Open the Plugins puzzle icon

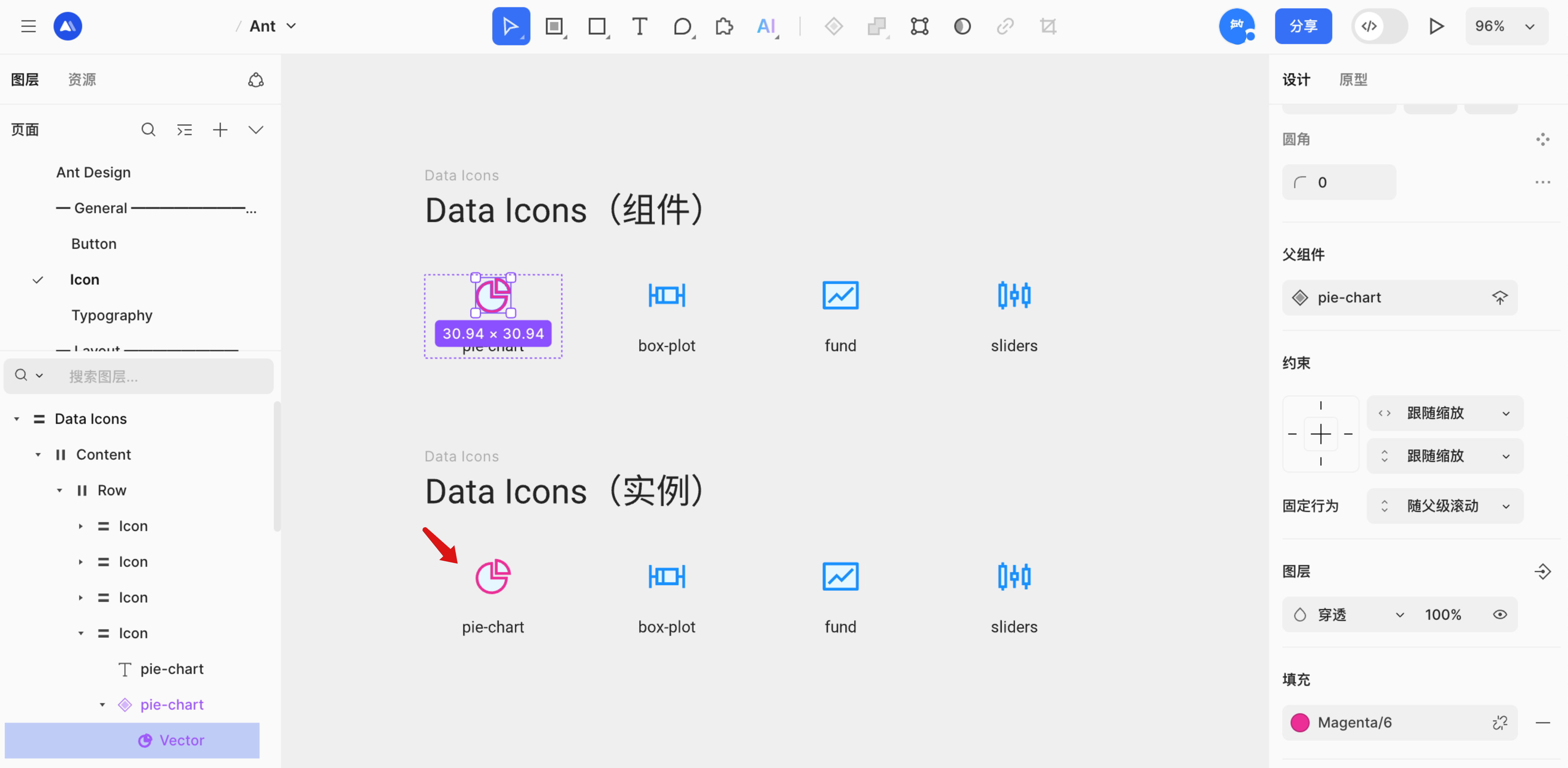coord(724,26)
